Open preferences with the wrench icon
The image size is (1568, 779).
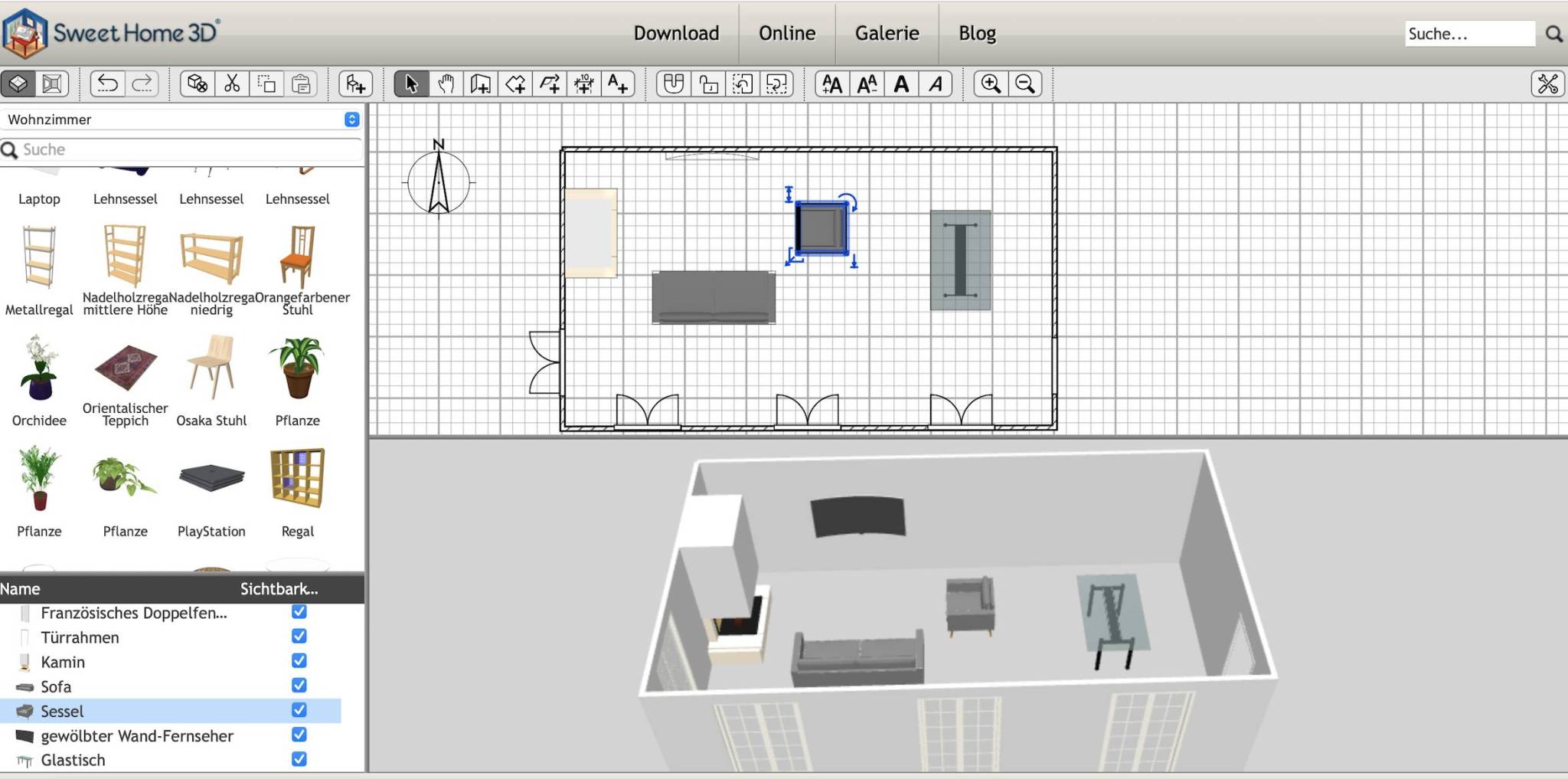[1547, 83]
